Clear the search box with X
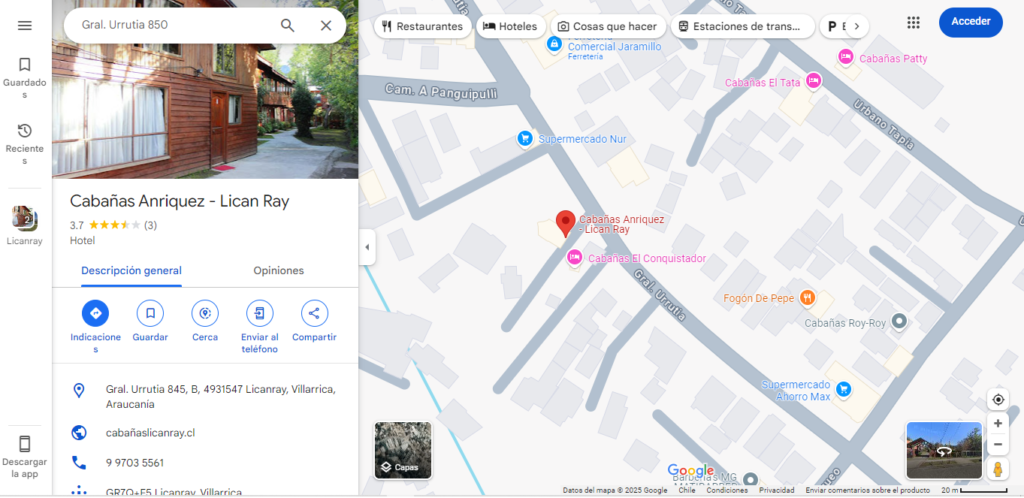 tap(325, 25)
